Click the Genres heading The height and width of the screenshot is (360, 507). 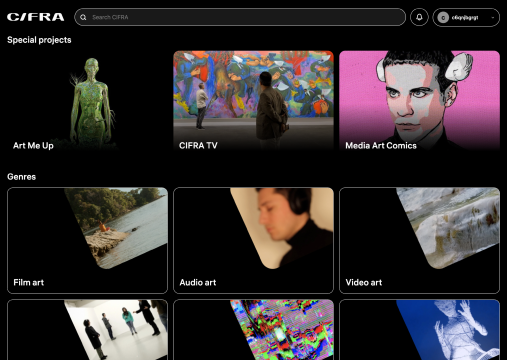[x=22, y=177]
